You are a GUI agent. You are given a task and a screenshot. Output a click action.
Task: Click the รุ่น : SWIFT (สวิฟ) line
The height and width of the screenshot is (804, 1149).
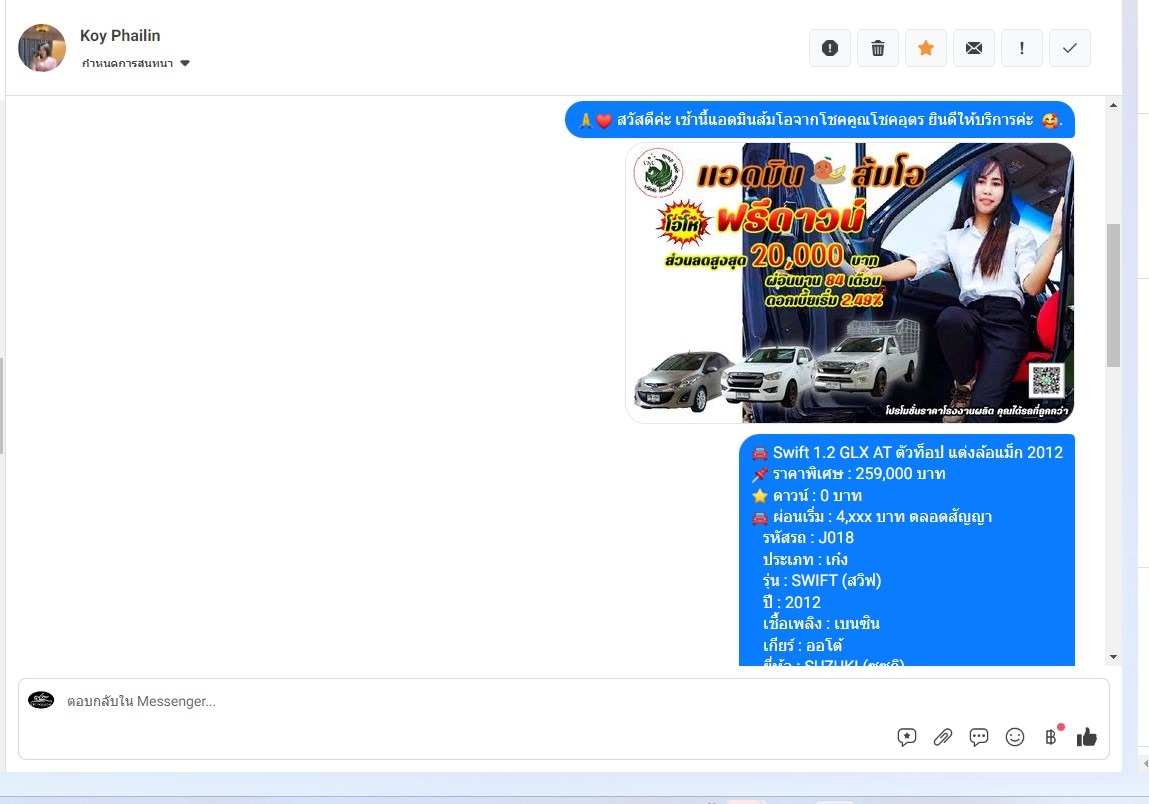pos(822,580)
